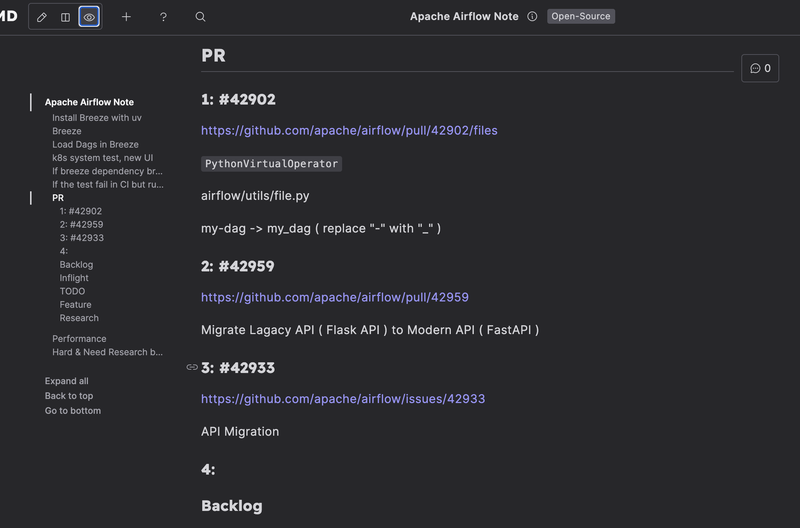Click the 2: #42959 heading
800x528 pixels.
238,266
